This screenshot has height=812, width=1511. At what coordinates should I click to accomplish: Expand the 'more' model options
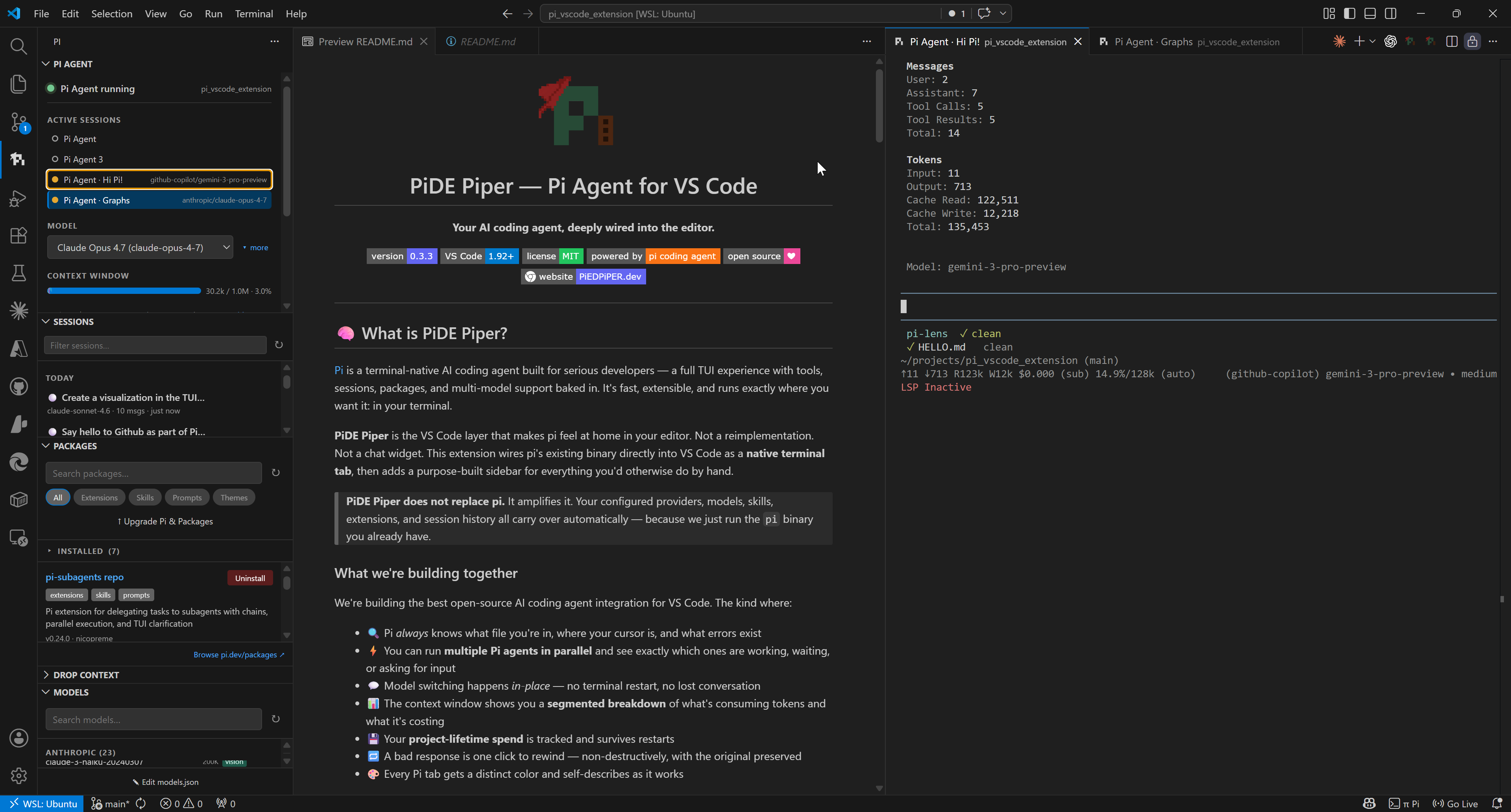(256, 247)
